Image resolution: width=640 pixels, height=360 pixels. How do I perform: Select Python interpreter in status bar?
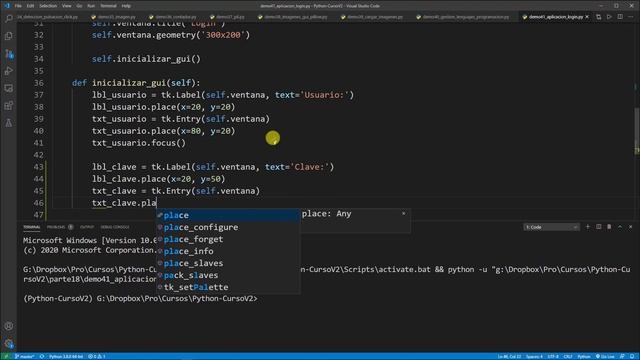click(x=65, y=357)
